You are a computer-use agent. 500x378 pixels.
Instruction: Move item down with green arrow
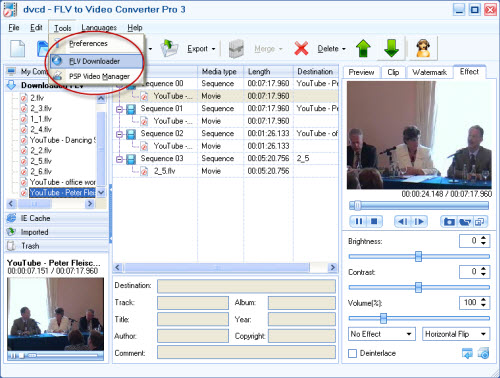[x=391, y=49]
